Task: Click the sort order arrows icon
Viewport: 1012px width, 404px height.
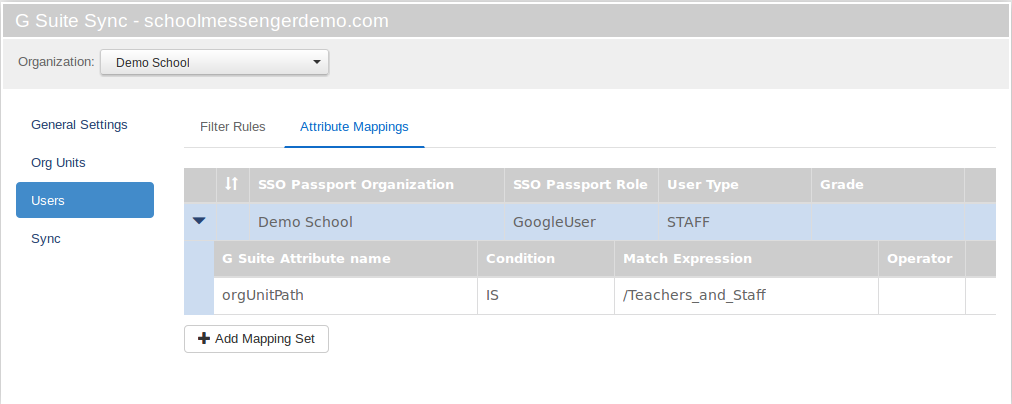Action: click(x=232, y=185)
